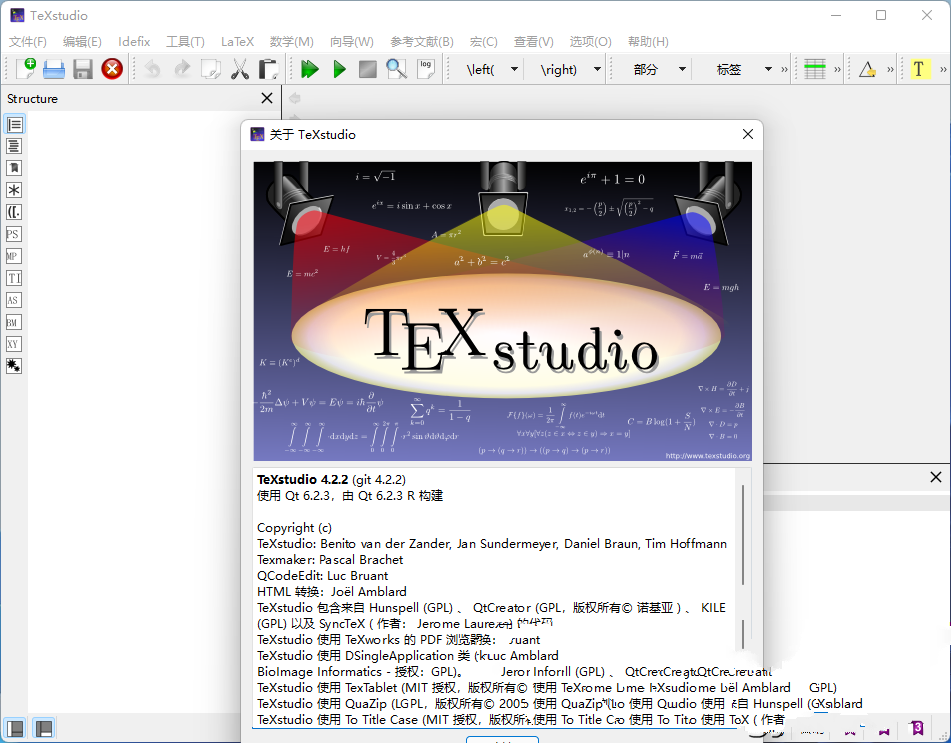This screenshot has height=743, width=951.
Task: Click the green table icon in toolbar
Action: [815, 69]
